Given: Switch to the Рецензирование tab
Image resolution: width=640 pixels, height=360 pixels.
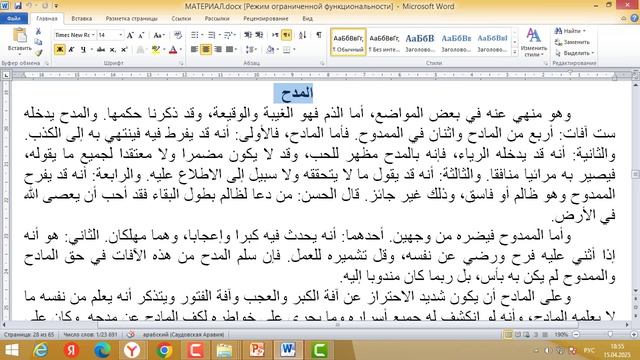Looking at the screenshot, I should (x=266, y=18).
